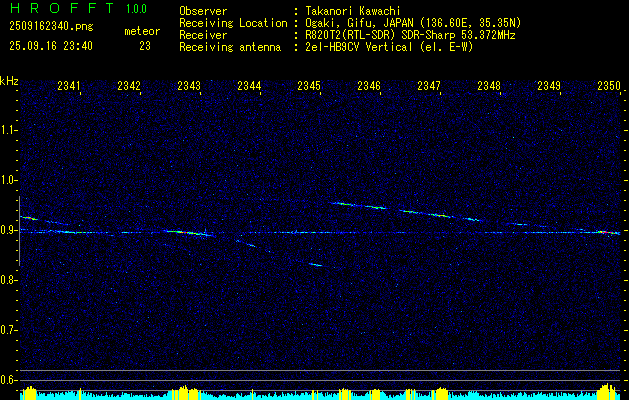Screen dimensions: 629x400
Task: Select the filename 2509162340.png
Action: 51,27
